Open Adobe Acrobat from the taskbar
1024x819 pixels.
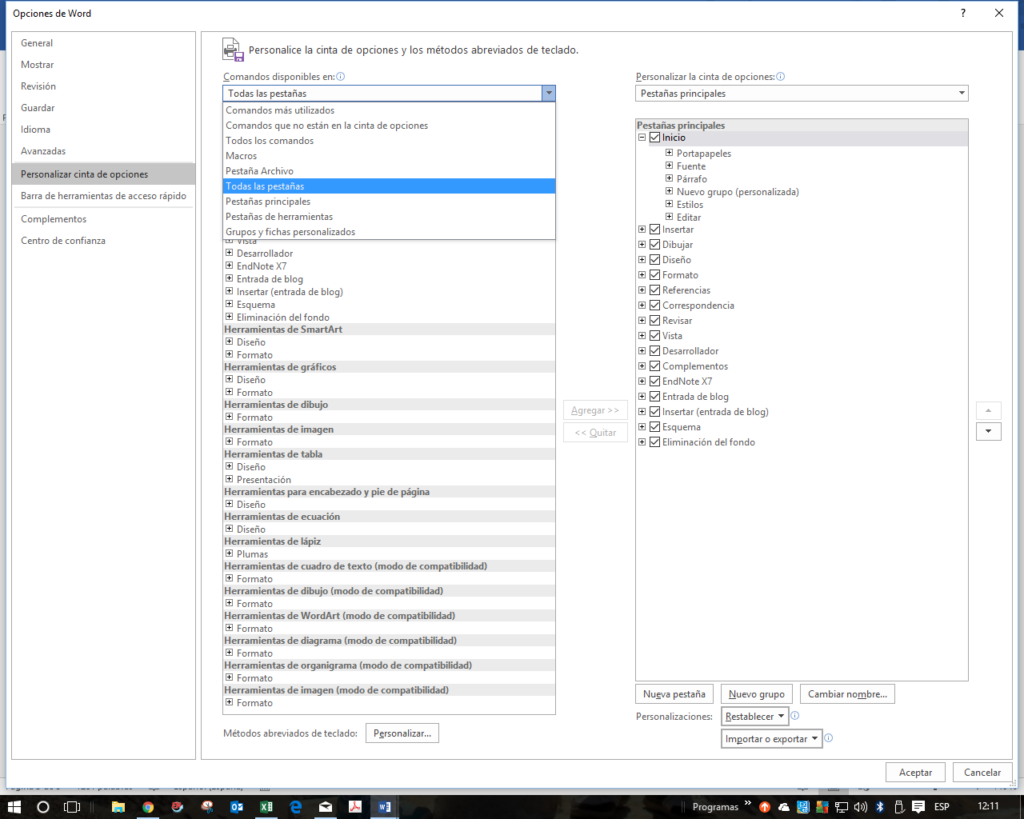(356, 806)
